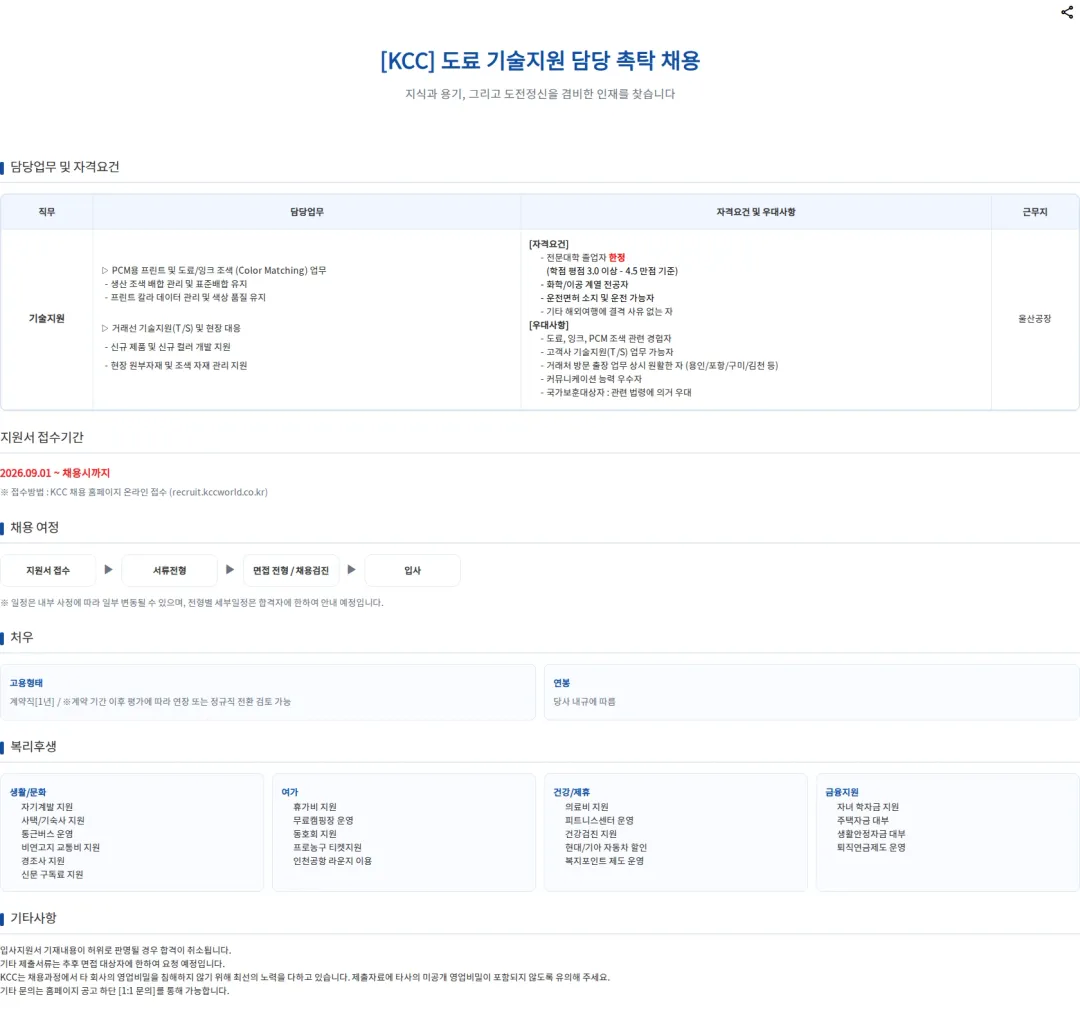Click the '고용형태' card label
Image resolution: width=1080 pixels, height=1016 pixels.
coord(26,683)
